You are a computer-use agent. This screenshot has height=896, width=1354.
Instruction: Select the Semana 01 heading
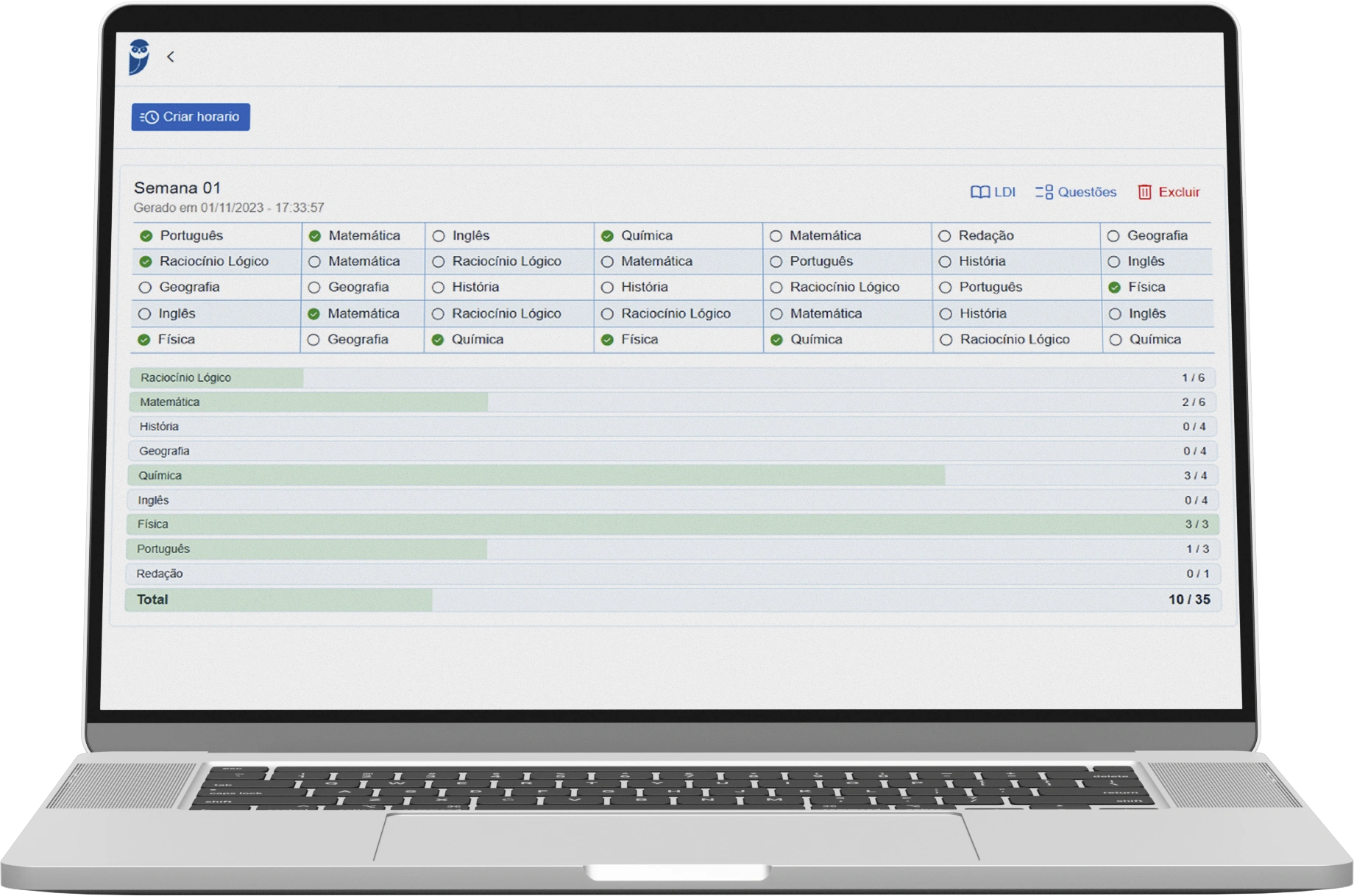click(x=177, y=188)
